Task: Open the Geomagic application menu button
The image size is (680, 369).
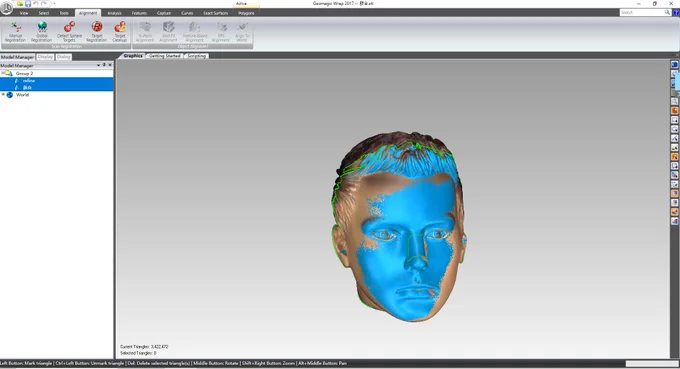Action: click(x=7, y=8)
